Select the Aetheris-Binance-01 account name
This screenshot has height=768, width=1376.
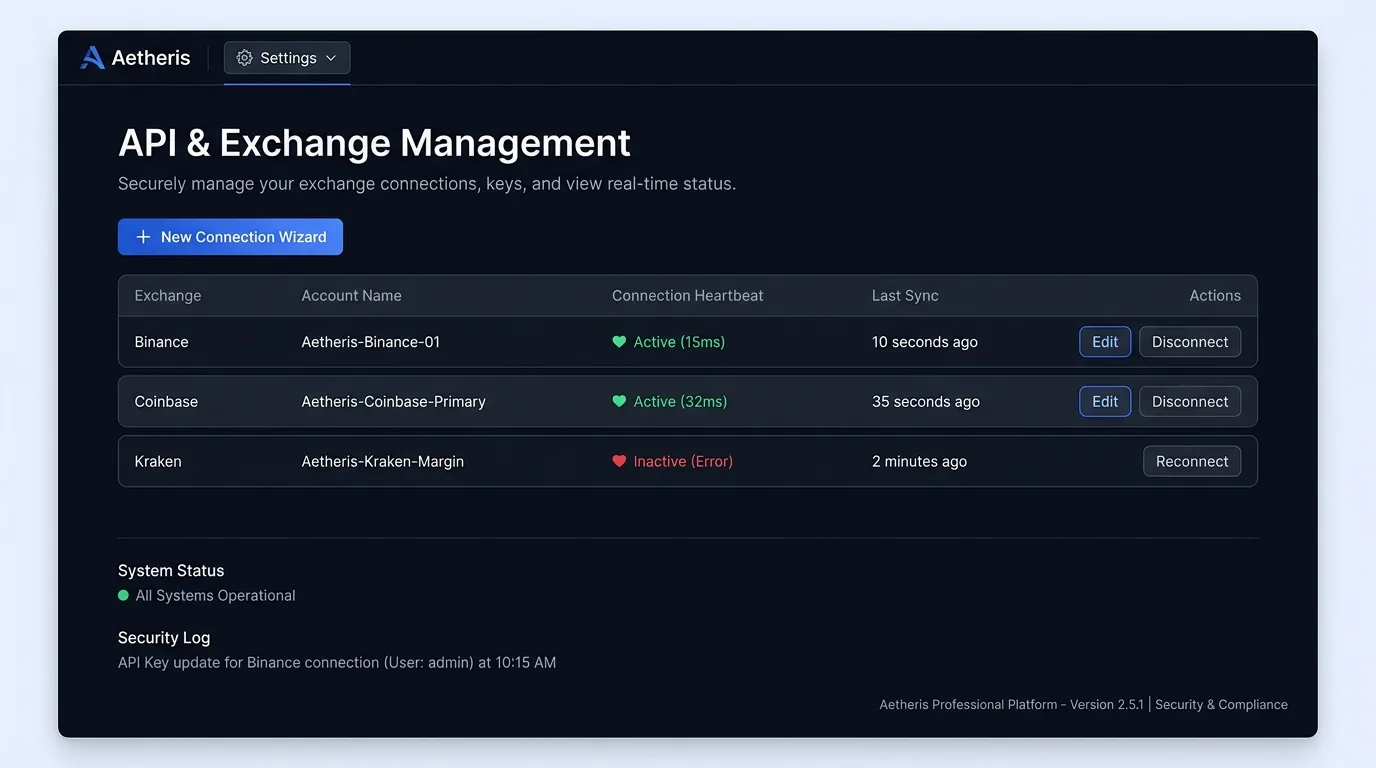[x=371, y=342]
